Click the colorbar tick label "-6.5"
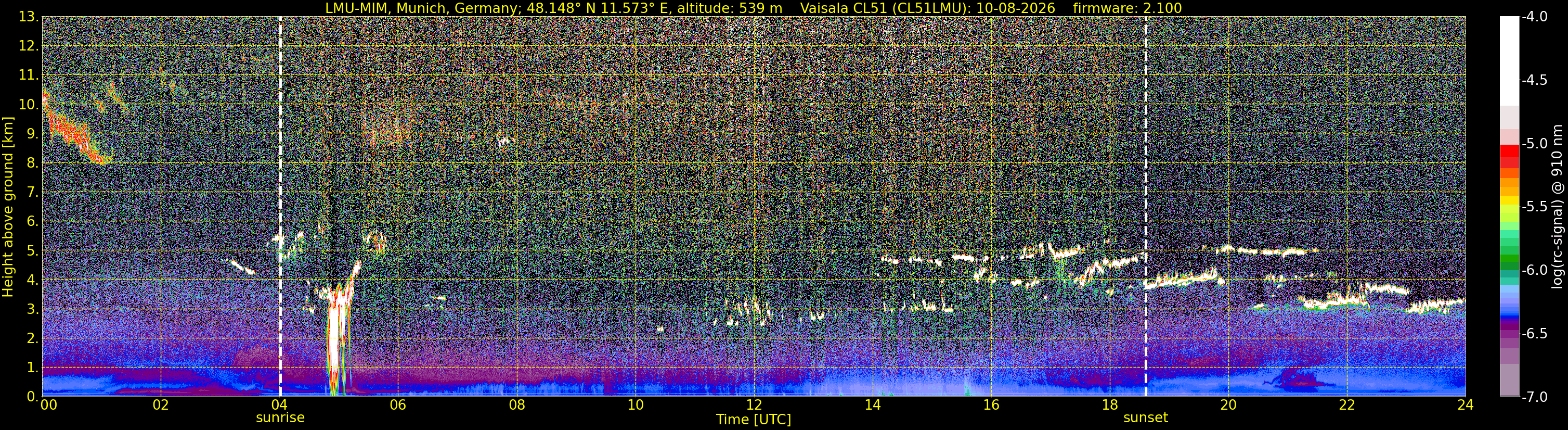 click(1534, 334)
